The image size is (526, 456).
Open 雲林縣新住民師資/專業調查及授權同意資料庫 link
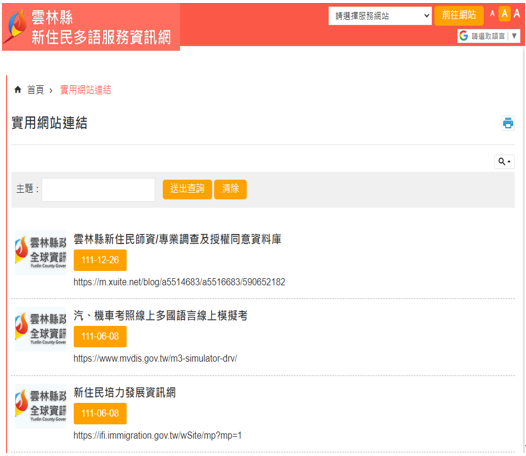(177, 239)
